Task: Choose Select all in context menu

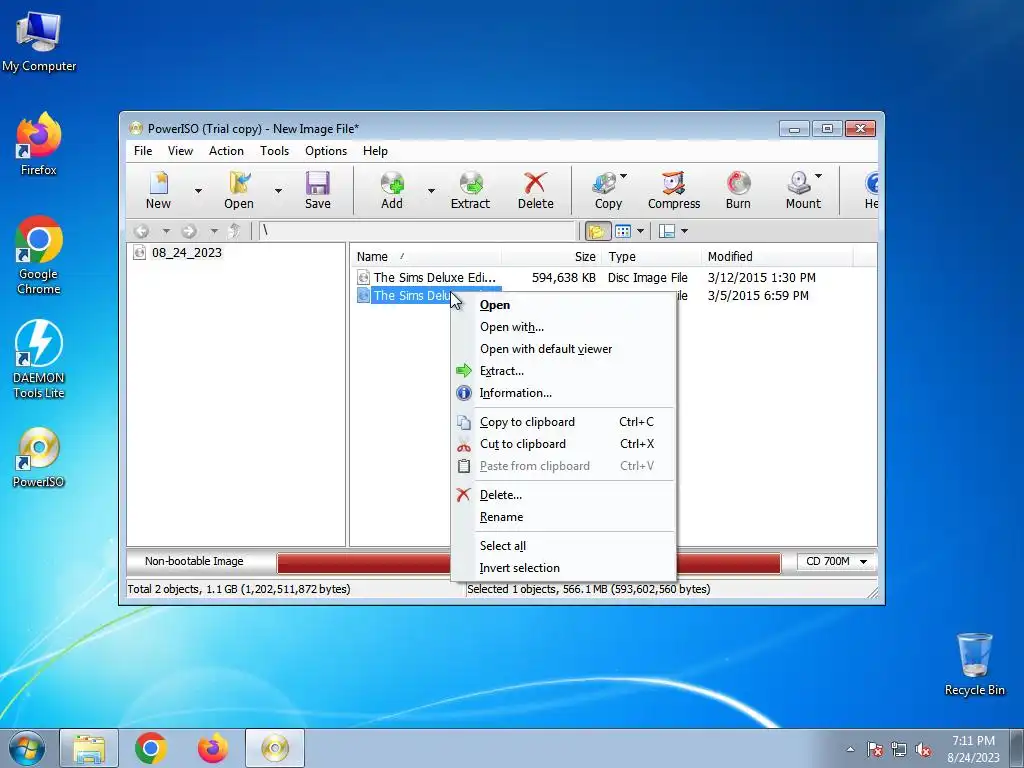Action: point(503,546)
